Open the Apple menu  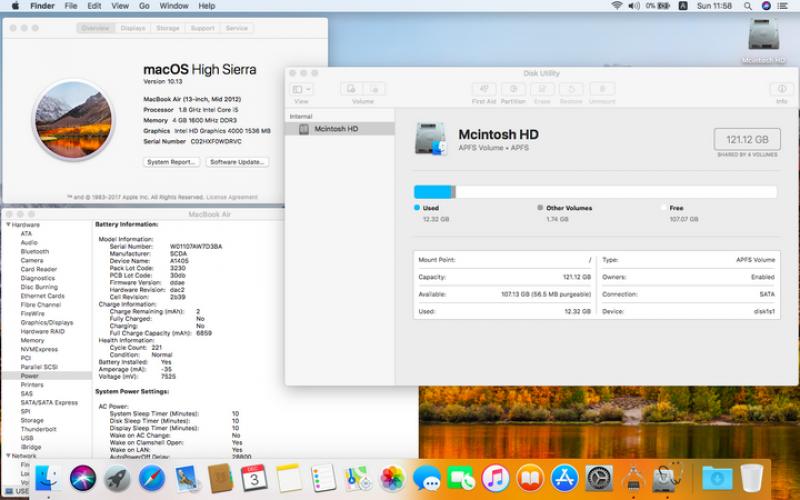15,6
